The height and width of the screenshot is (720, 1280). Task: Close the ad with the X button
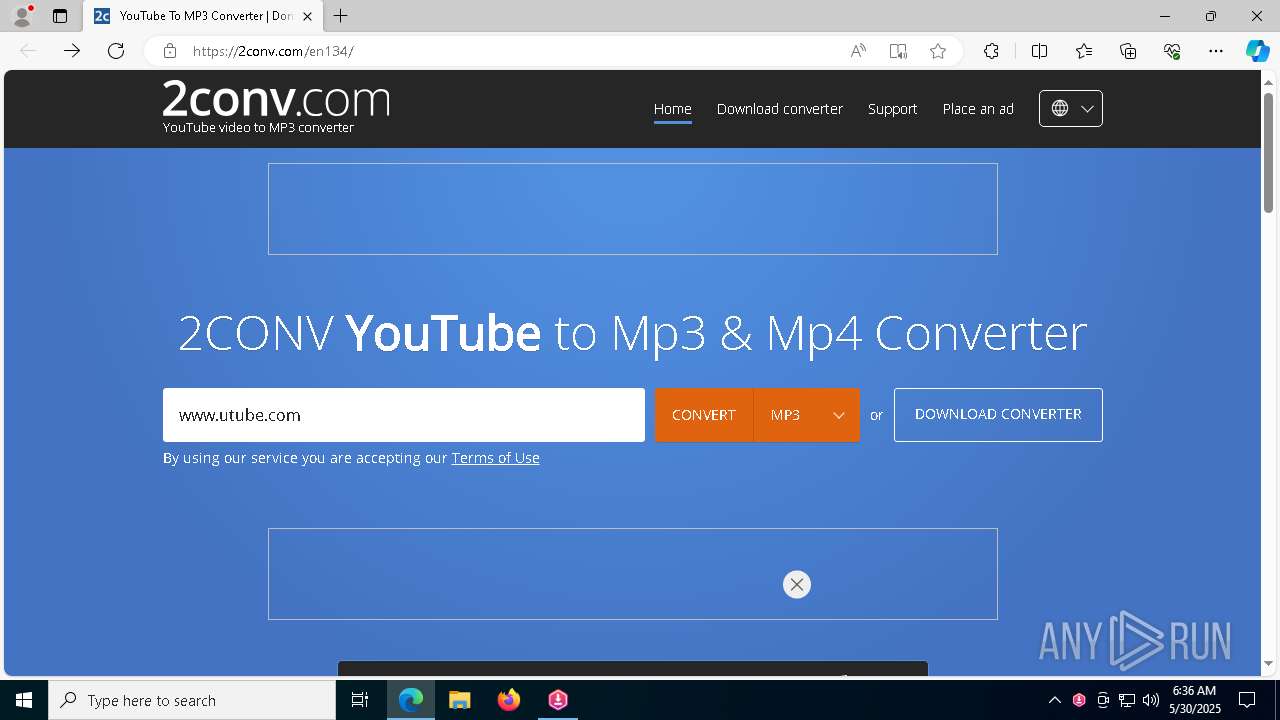click(x=797, y=585)
